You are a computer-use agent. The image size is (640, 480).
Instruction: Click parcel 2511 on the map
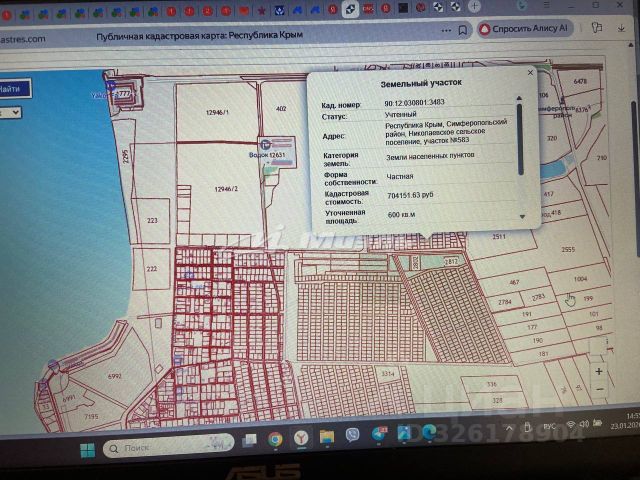coord(499,236)
